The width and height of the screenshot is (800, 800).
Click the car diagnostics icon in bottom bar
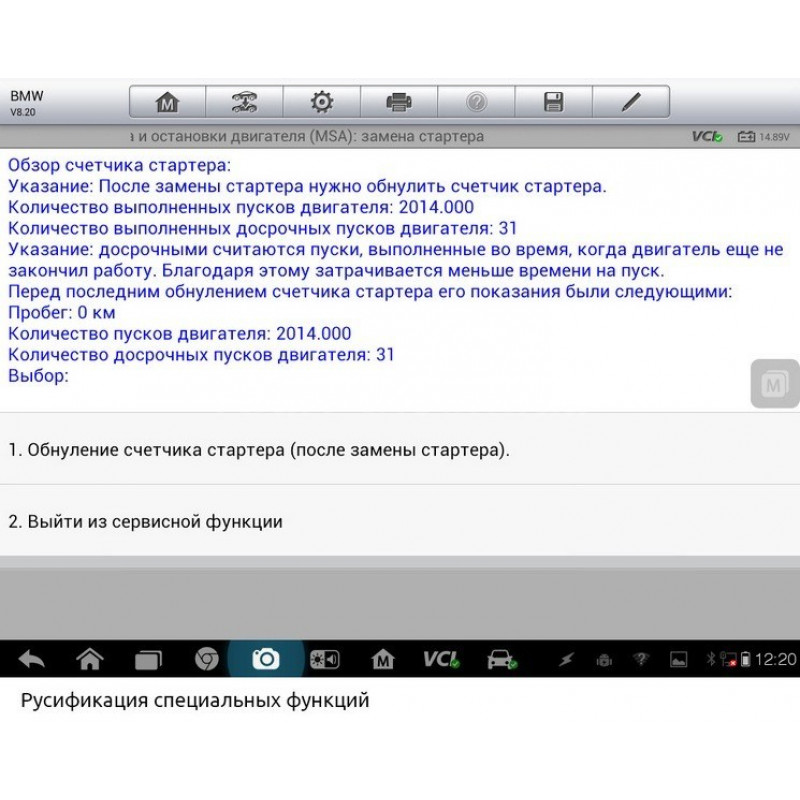coord(499,659)
